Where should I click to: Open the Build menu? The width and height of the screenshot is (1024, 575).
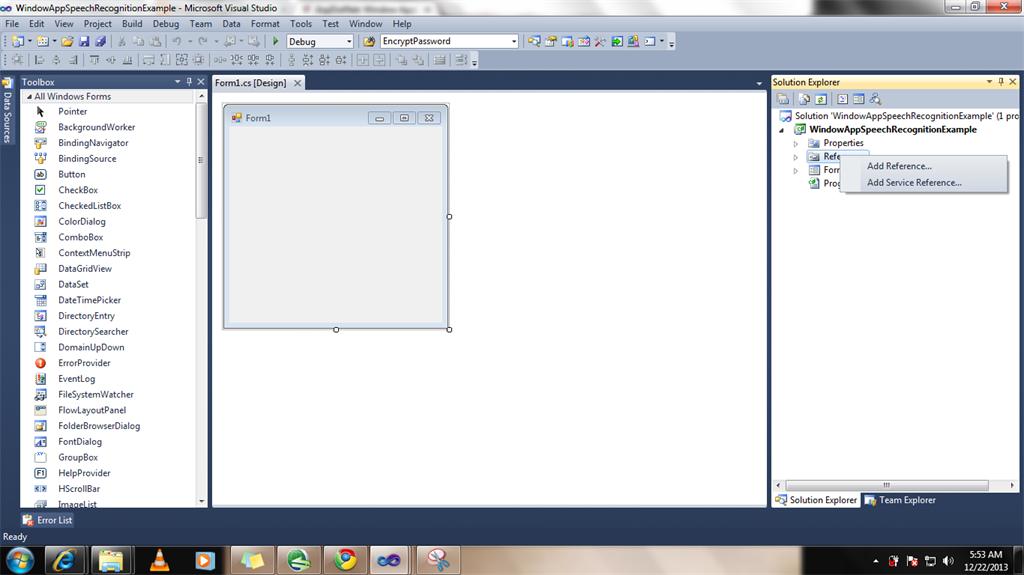tap(132, 24)
